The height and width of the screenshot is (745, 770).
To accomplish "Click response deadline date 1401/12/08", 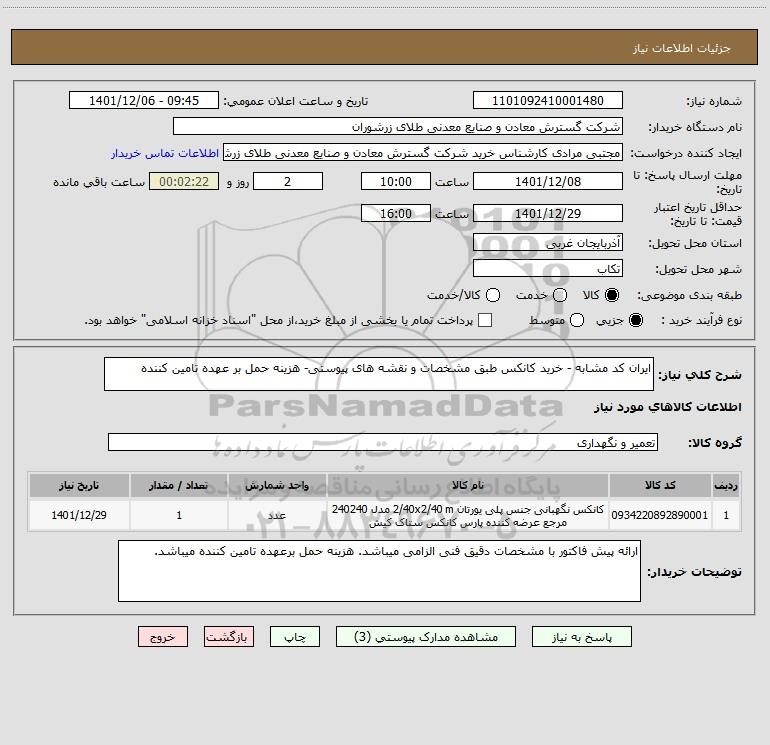I will pos(548,181).
